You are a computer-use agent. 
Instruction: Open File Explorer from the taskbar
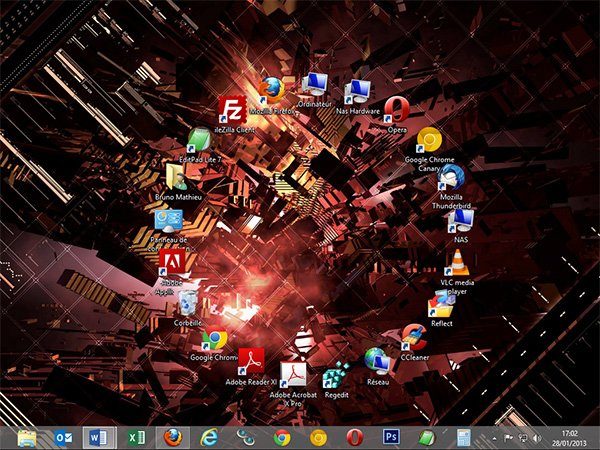(27, 437)
